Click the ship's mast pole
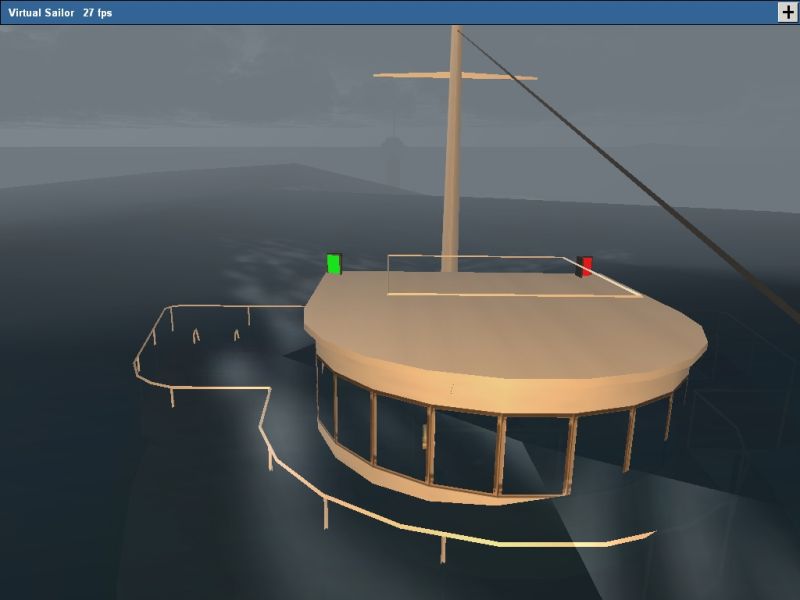The height and width of the screenshot is (600, 800). point(453,149)
